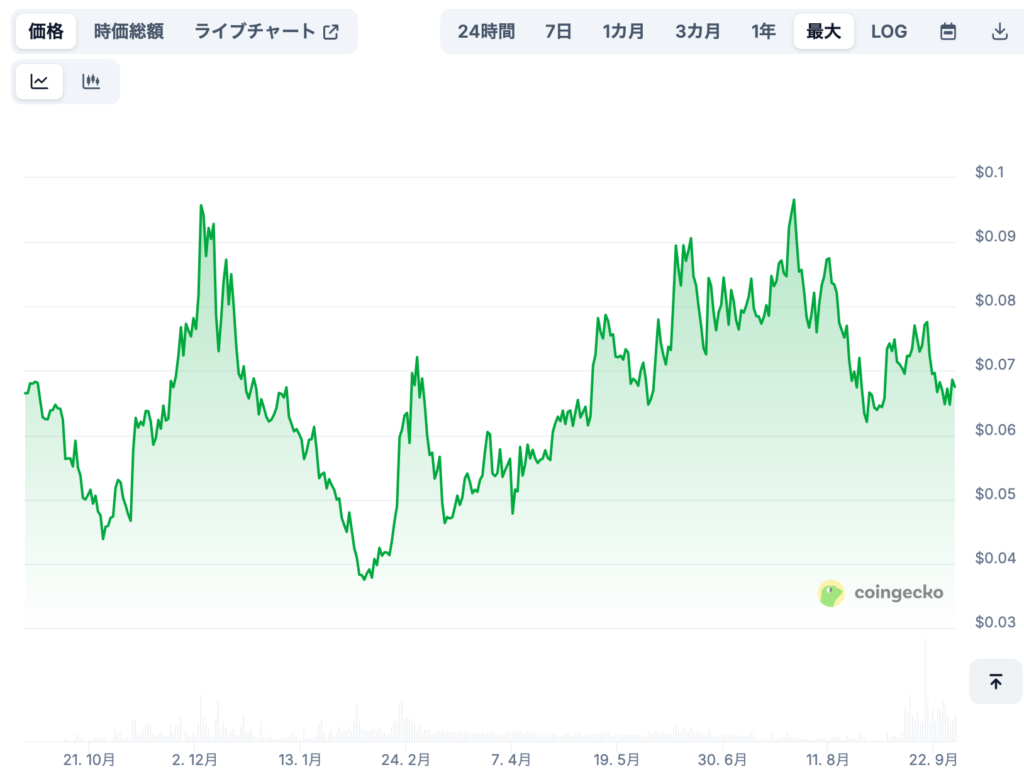This screenshot has height=782, width=1024.
Task: Select the 時価総額 tab
Action: (129, 31)
